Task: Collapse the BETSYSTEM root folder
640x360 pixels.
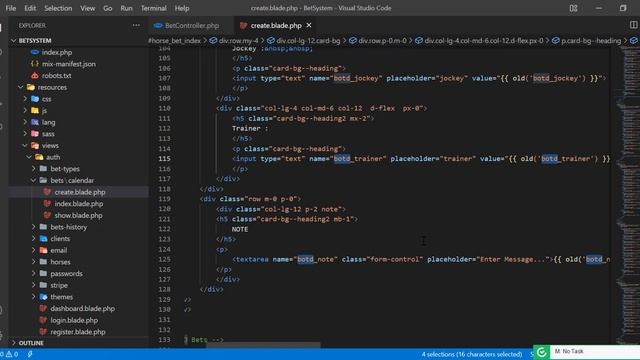Action: (x=13, y=40)
